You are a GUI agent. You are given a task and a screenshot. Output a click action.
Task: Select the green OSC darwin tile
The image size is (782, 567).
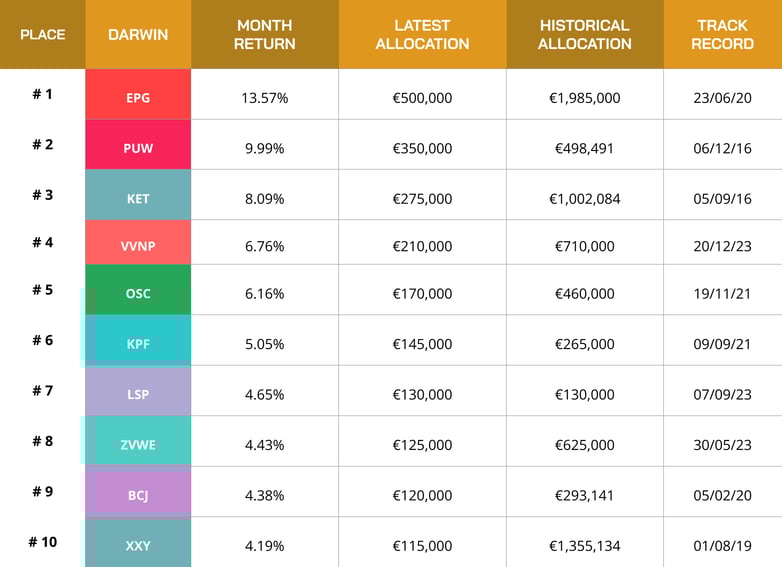point(138,294)
